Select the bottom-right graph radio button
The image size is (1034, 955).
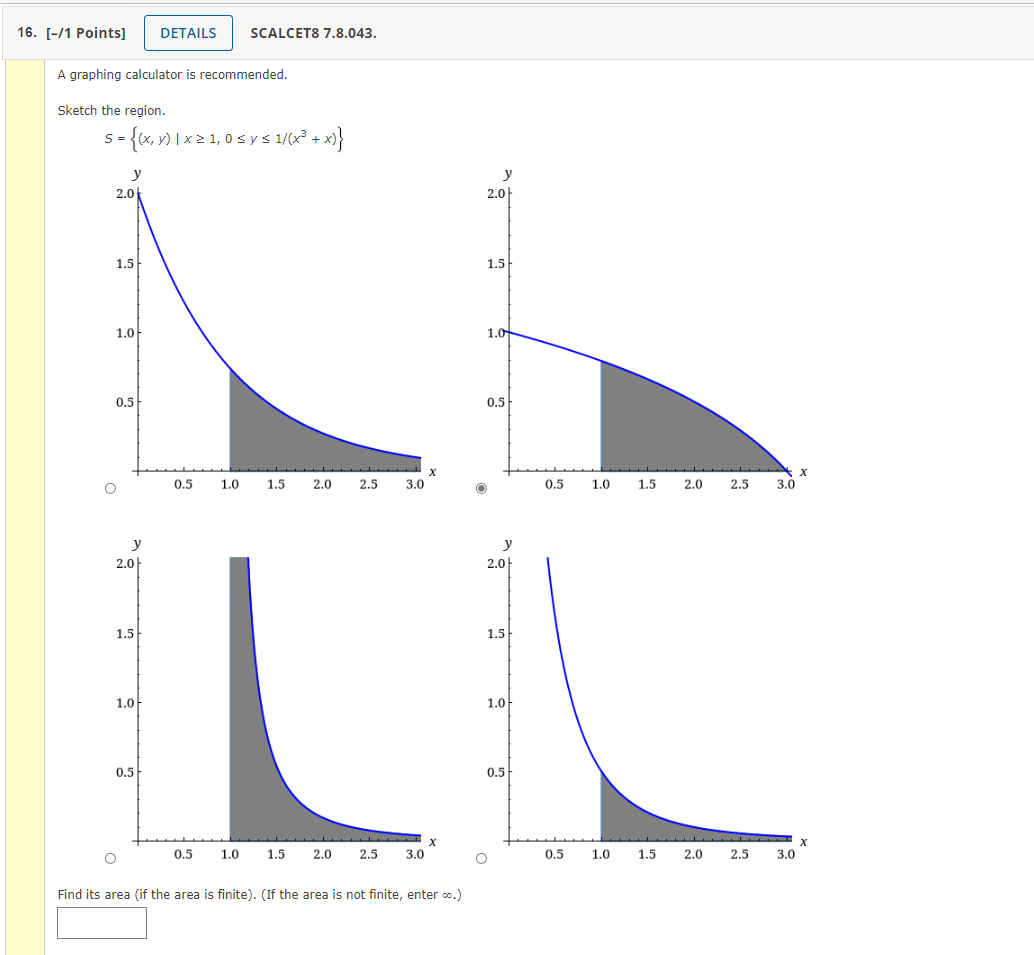click(481, 858)
